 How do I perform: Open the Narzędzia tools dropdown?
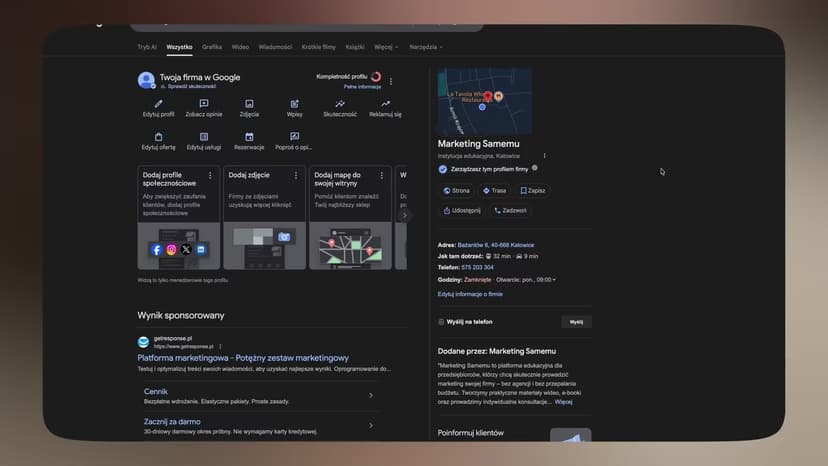coord(426,47)
